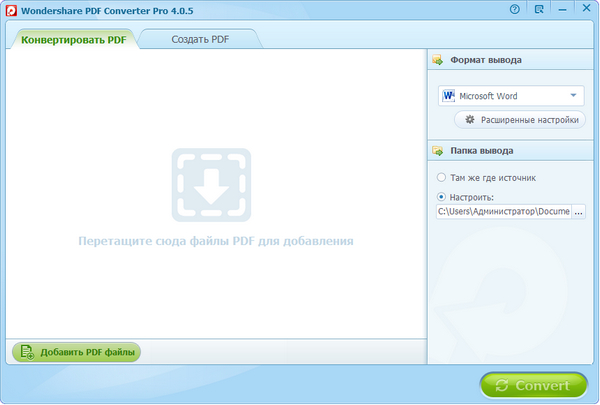
Task: Switch to Конвертировать PDF tab
Action: [x=73, y=40]
